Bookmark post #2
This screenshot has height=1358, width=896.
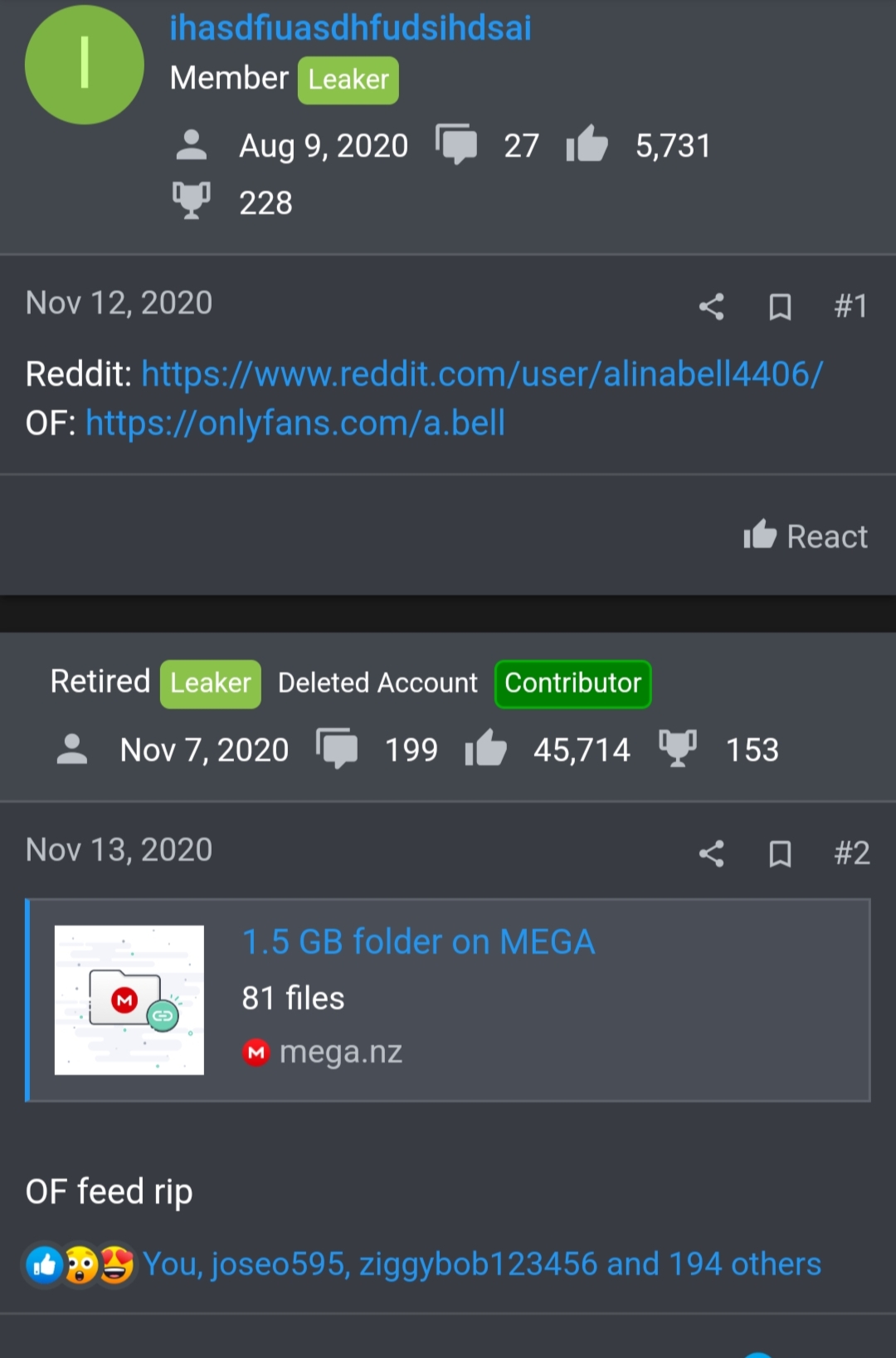pos(780,853)
